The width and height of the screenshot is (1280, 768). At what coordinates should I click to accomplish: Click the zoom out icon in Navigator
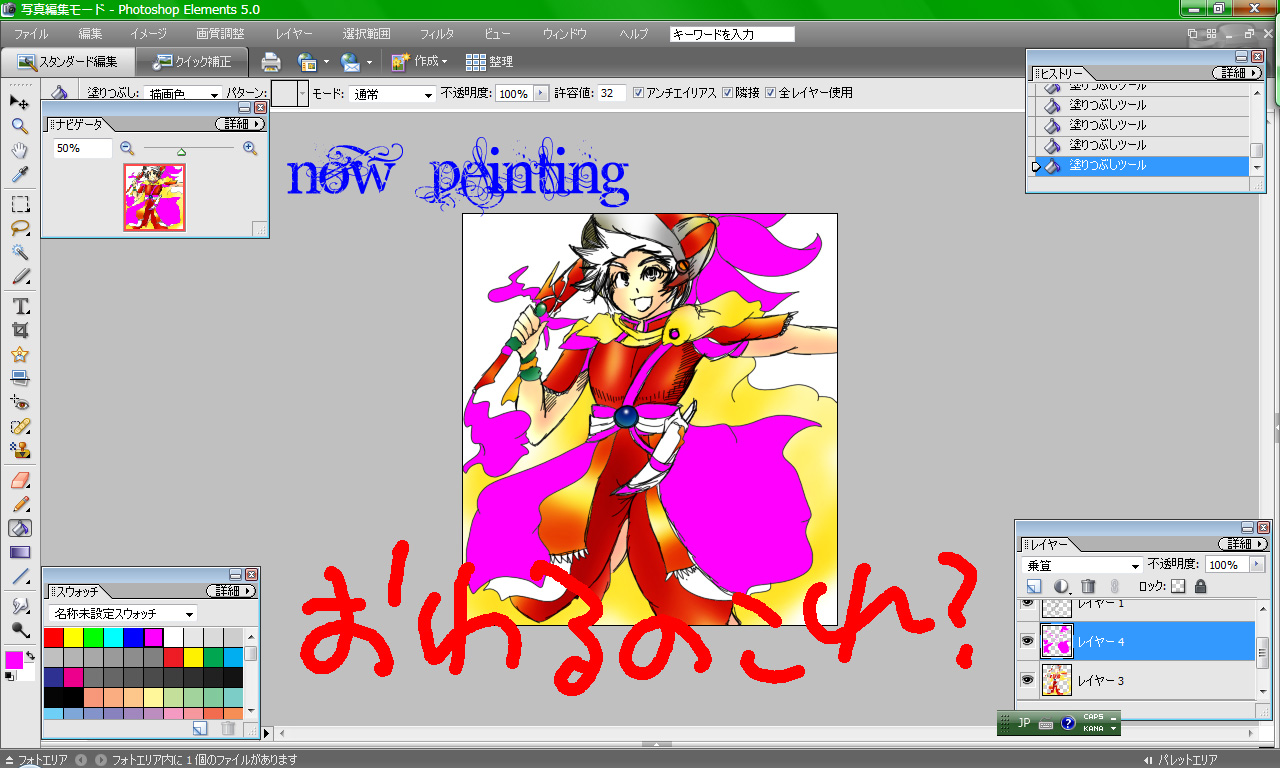click(x=127, y=148)
